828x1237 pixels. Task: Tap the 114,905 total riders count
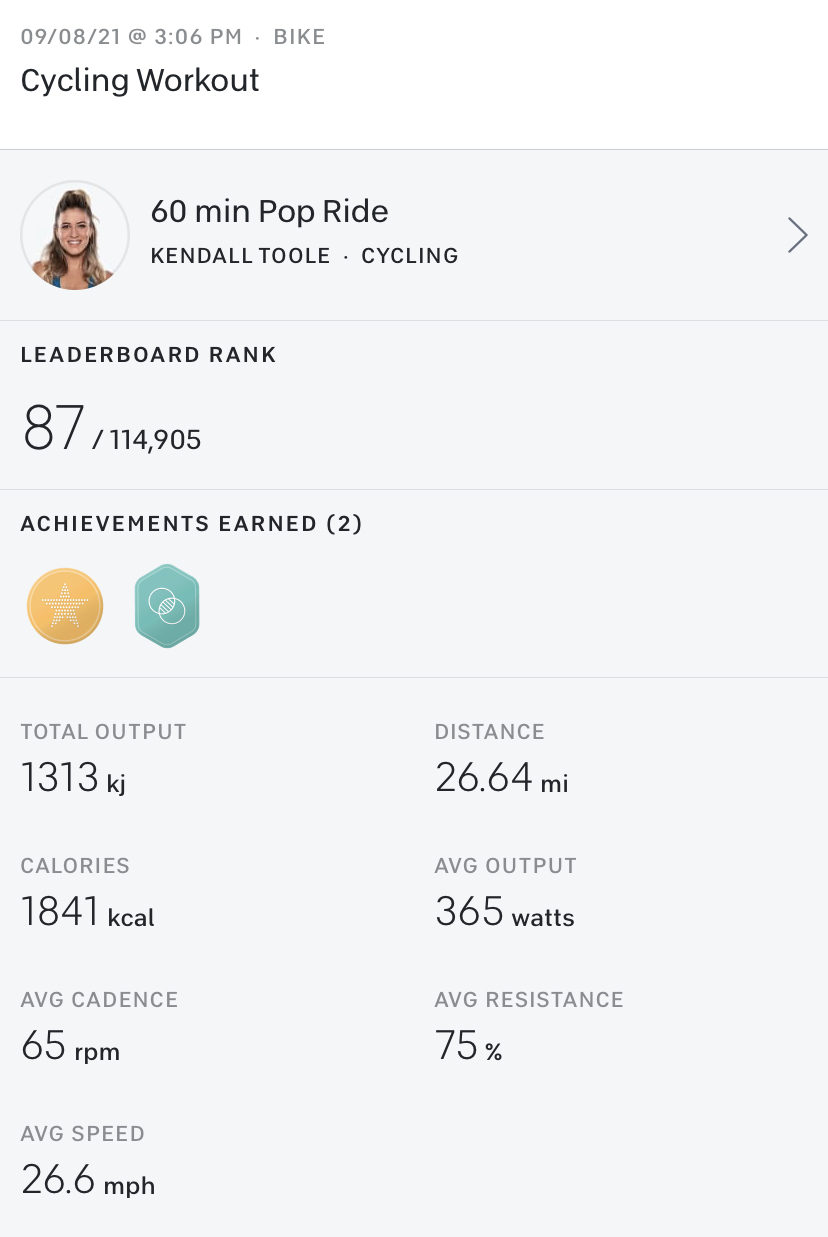tap(154, 440)
